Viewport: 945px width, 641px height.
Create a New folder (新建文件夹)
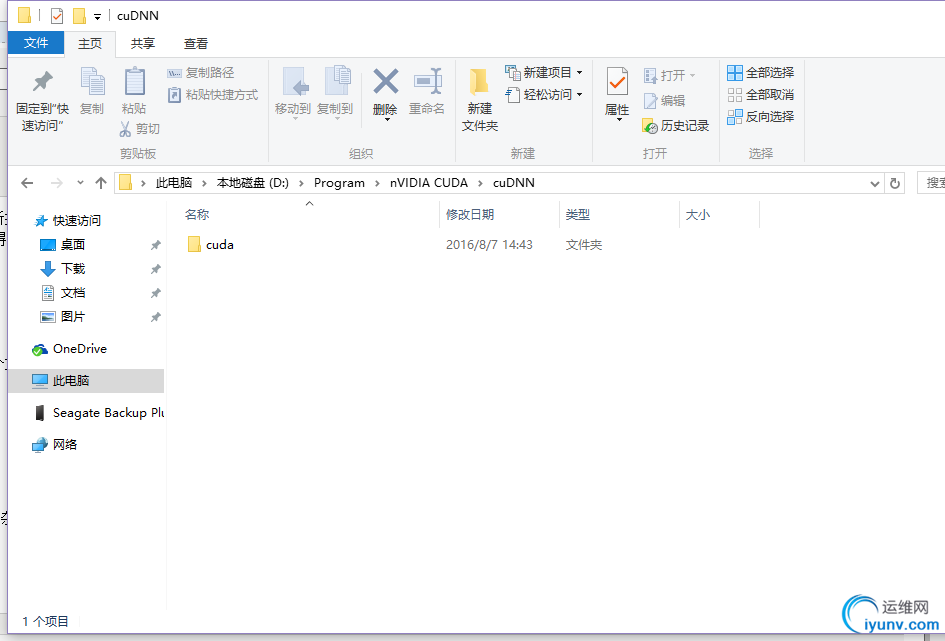(x=480, y=99)
